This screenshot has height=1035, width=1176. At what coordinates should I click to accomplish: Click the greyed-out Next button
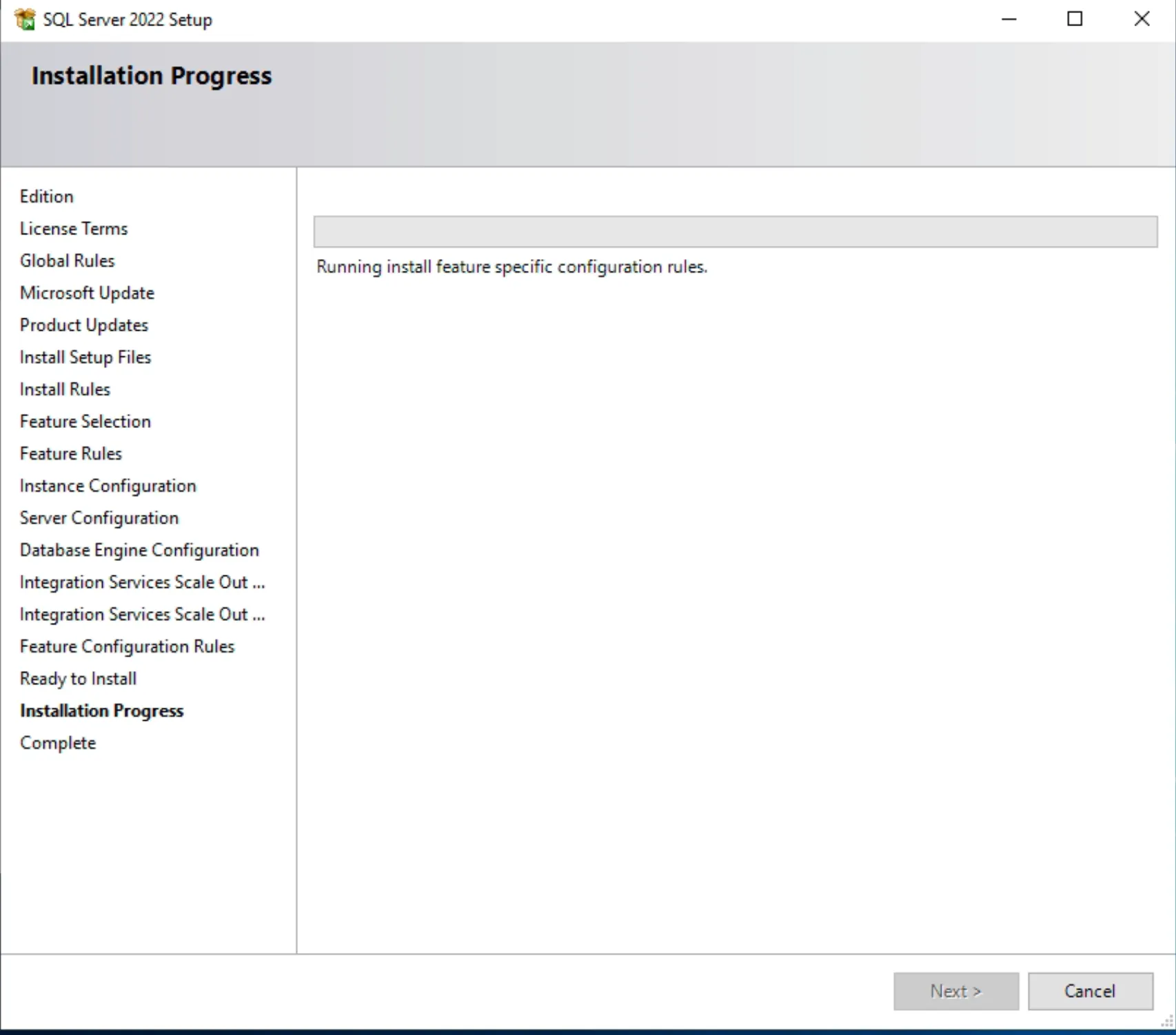(956, 991)
